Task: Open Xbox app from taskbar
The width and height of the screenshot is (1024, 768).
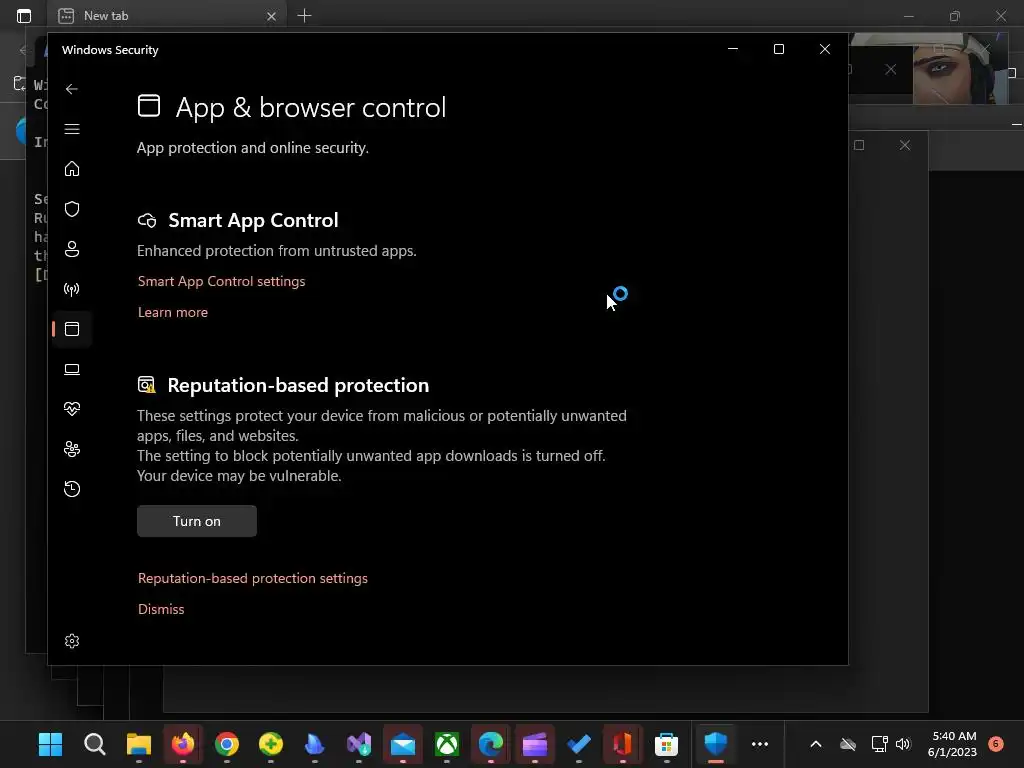Action: (x=447, y=744)
